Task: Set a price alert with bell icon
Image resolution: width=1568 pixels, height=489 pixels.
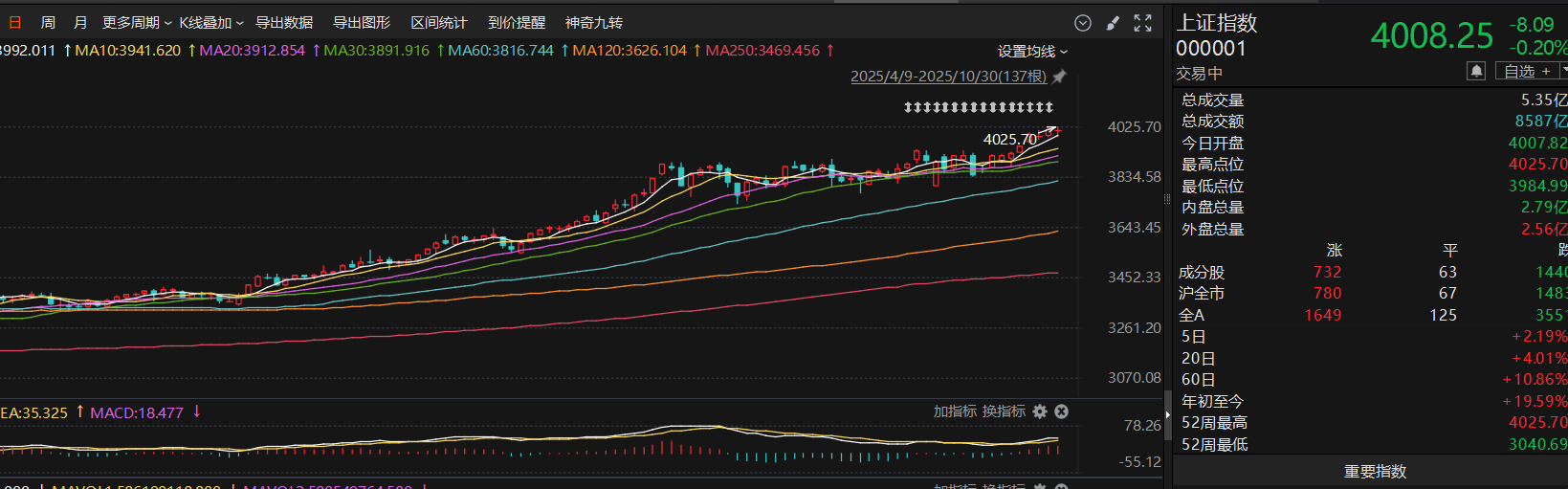Action: [1476, 71]
